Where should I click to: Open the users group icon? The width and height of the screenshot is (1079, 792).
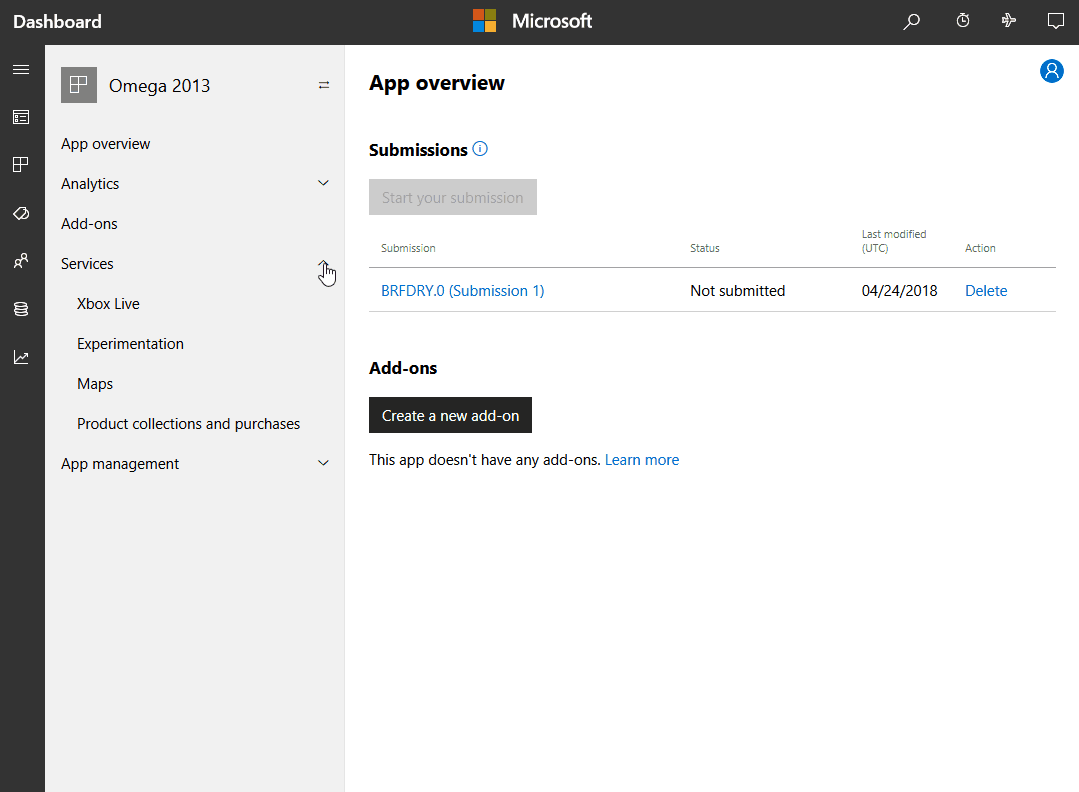(21, 261)
